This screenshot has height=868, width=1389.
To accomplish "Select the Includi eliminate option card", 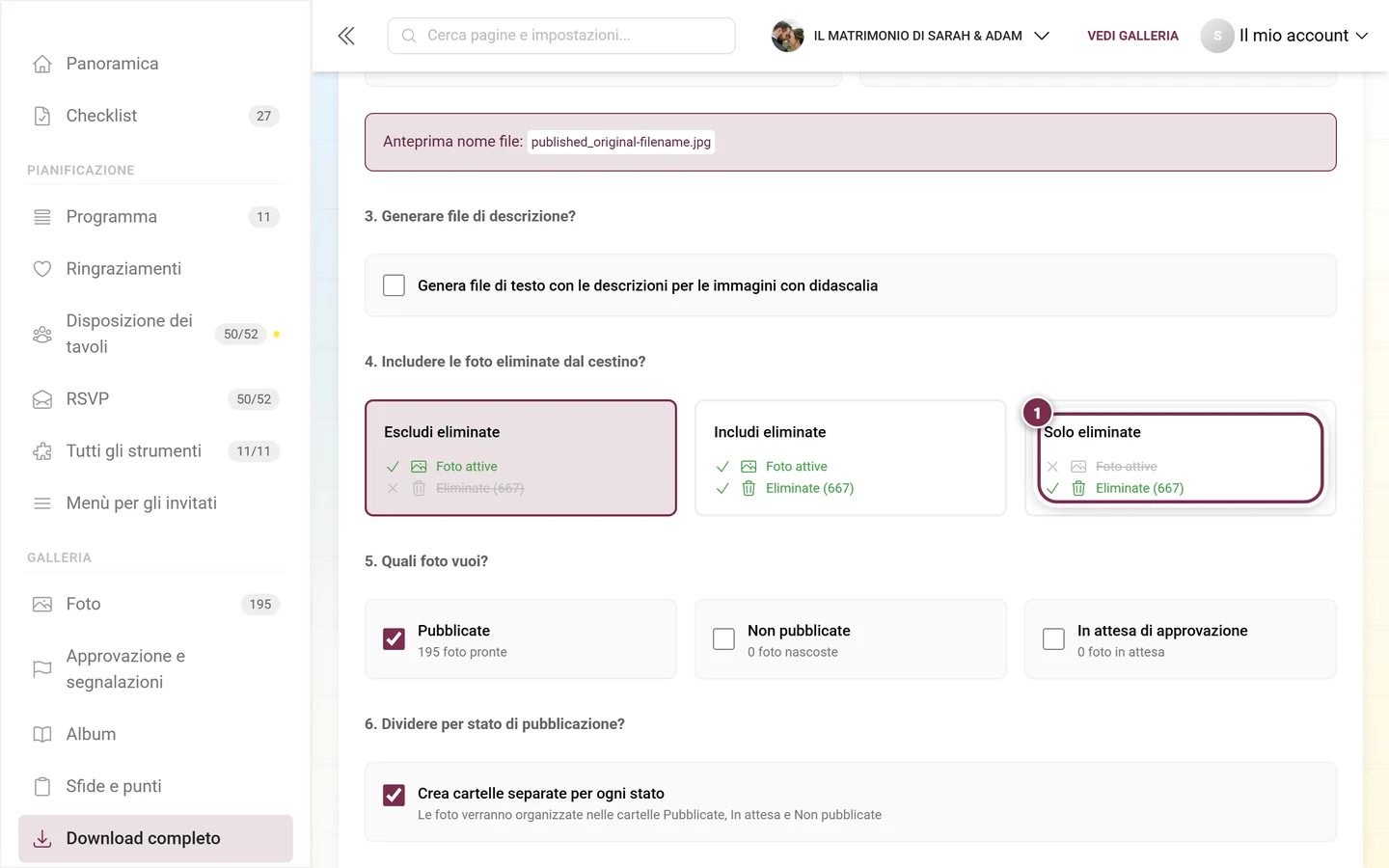I will 851,458.
